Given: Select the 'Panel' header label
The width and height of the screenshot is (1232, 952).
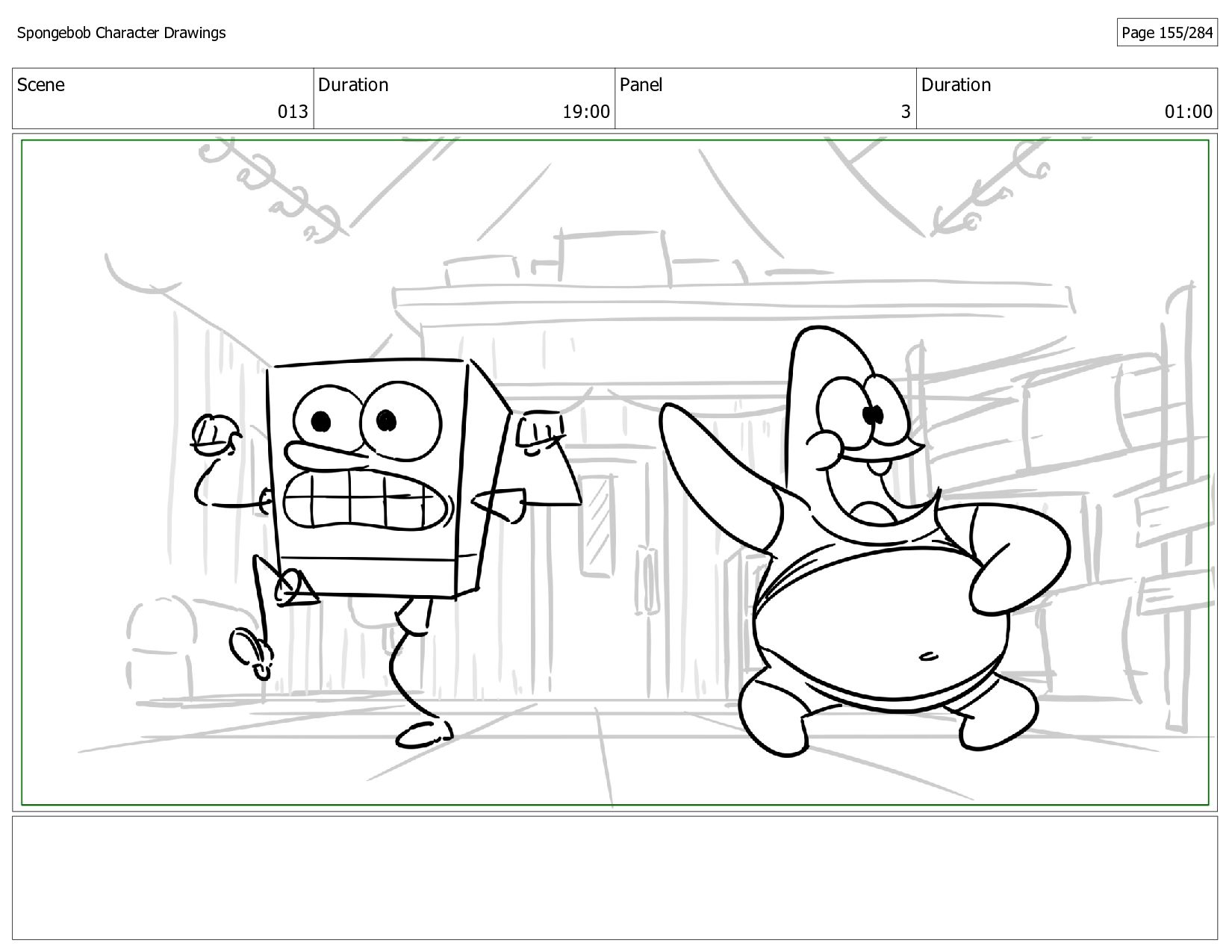Looking at the screenshot, I should (641, 85).
